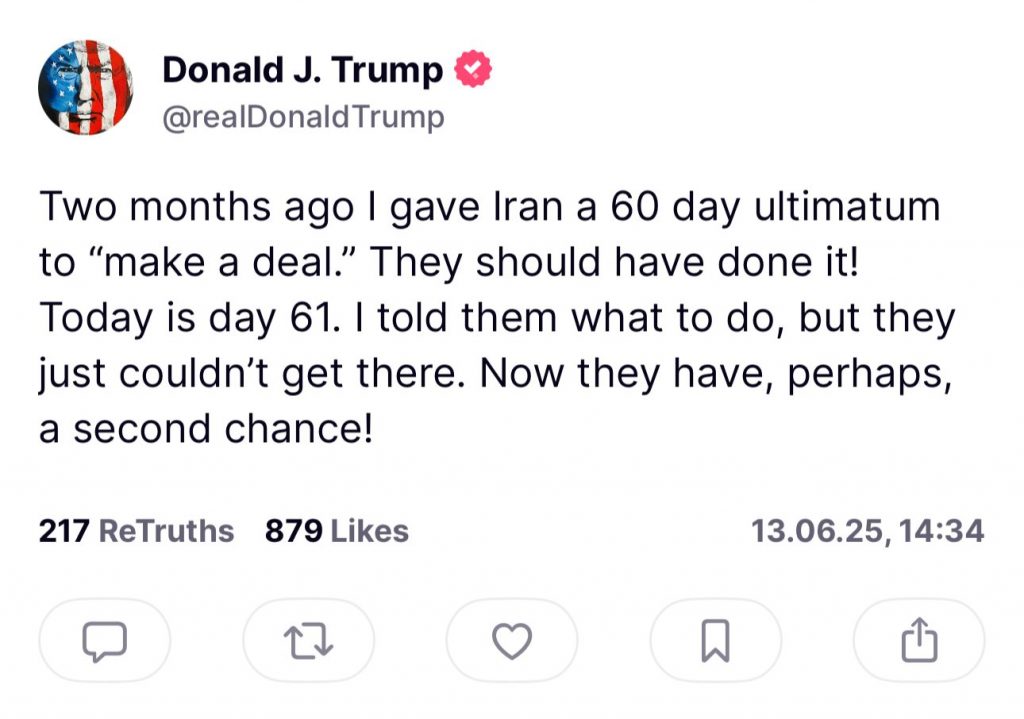ReTruth this post using the arrows icon
The image size is (1024, 719).
pyautogui.click(x=309, y=641)
